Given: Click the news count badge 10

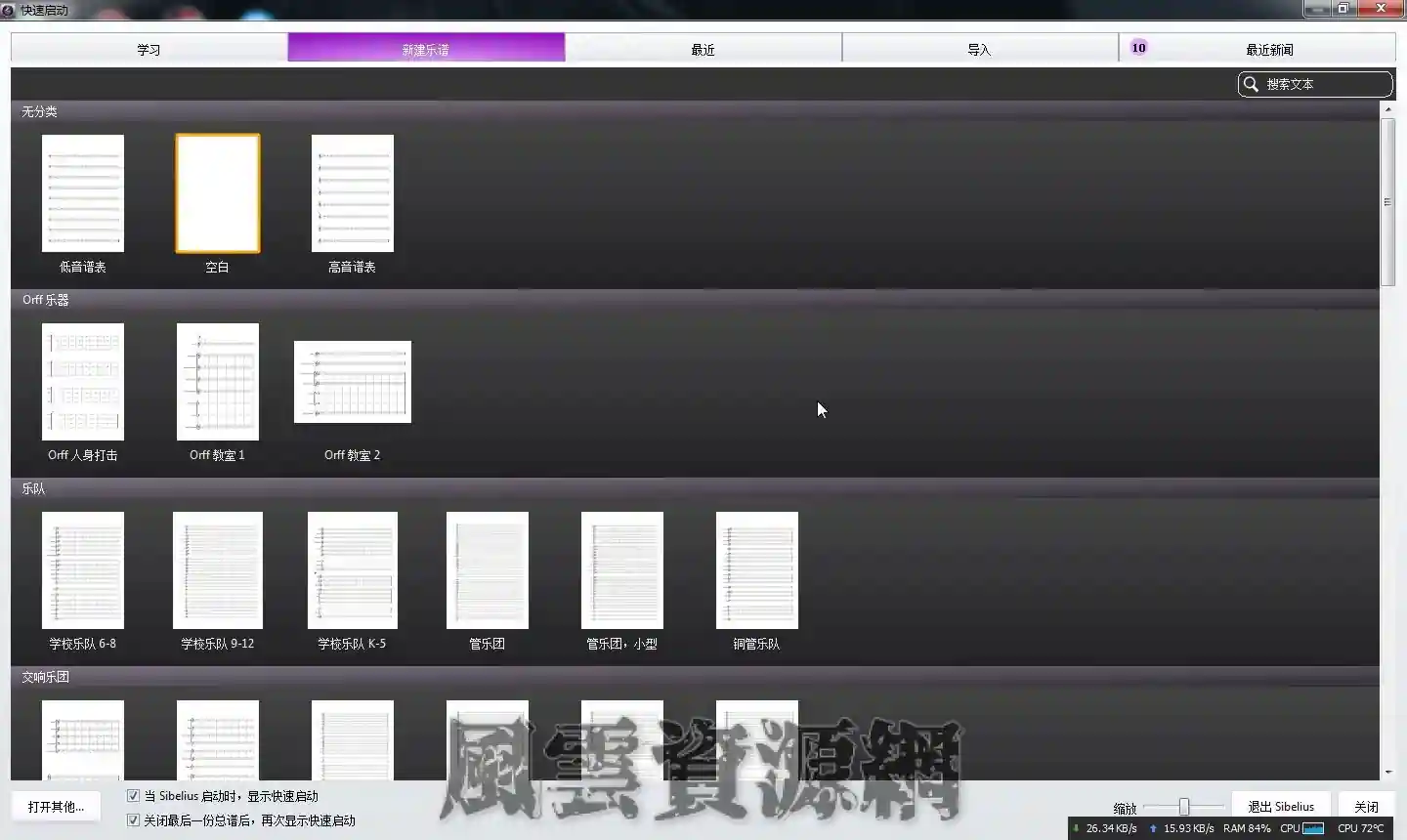Looking at the screenshot, I should 1138,47.
